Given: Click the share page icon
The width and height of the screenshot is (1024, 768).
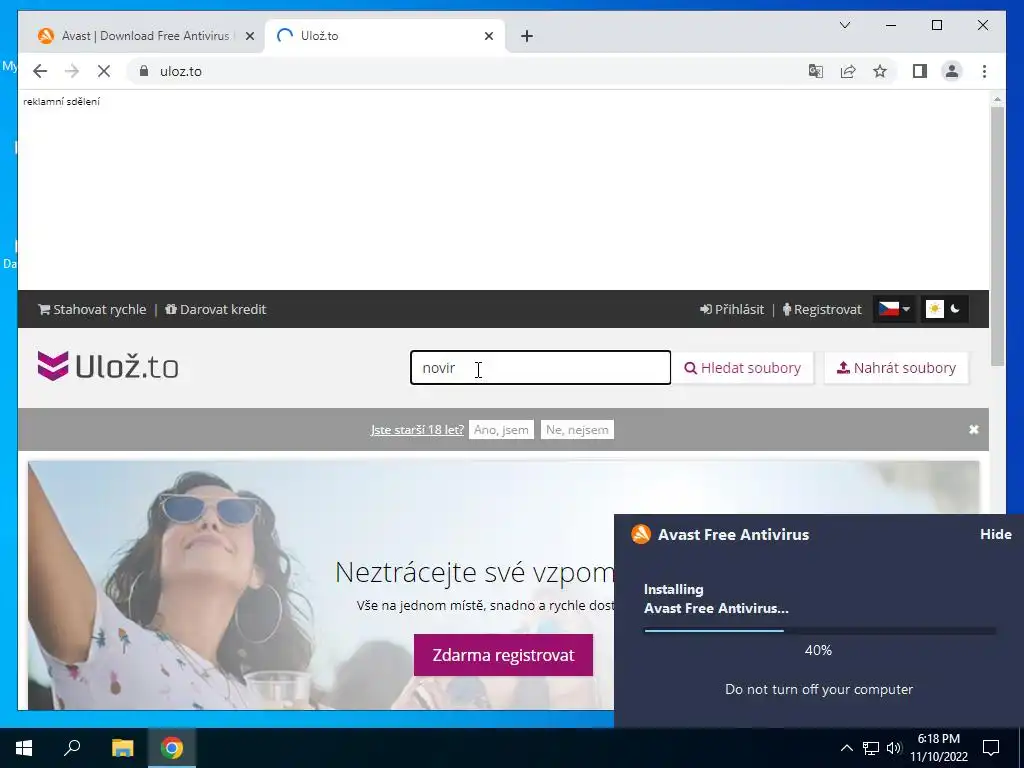Looking at the screenshot, I should tap(848, 71).
